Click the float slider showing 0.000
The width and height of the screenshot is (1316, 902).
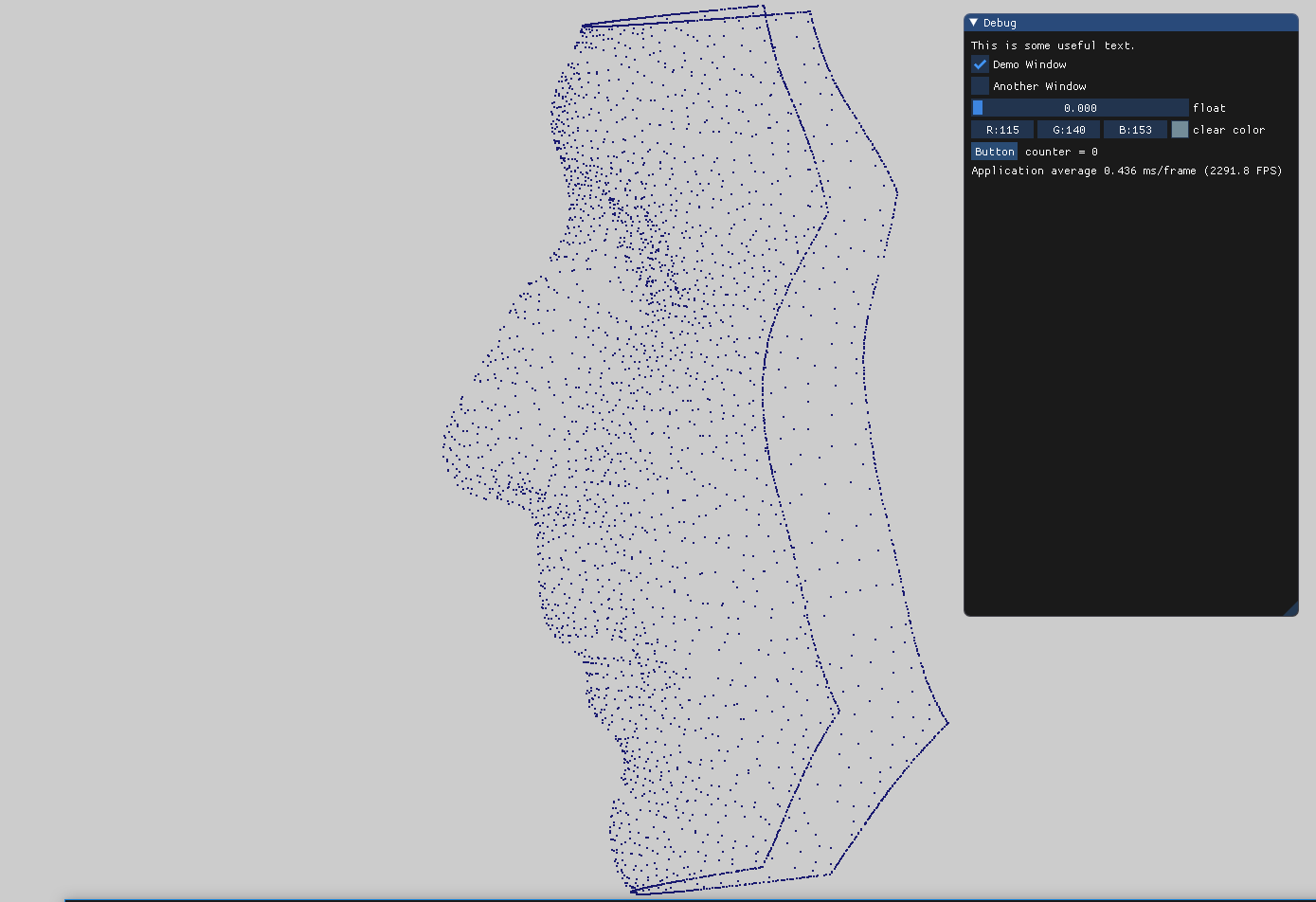[1080, 108]
